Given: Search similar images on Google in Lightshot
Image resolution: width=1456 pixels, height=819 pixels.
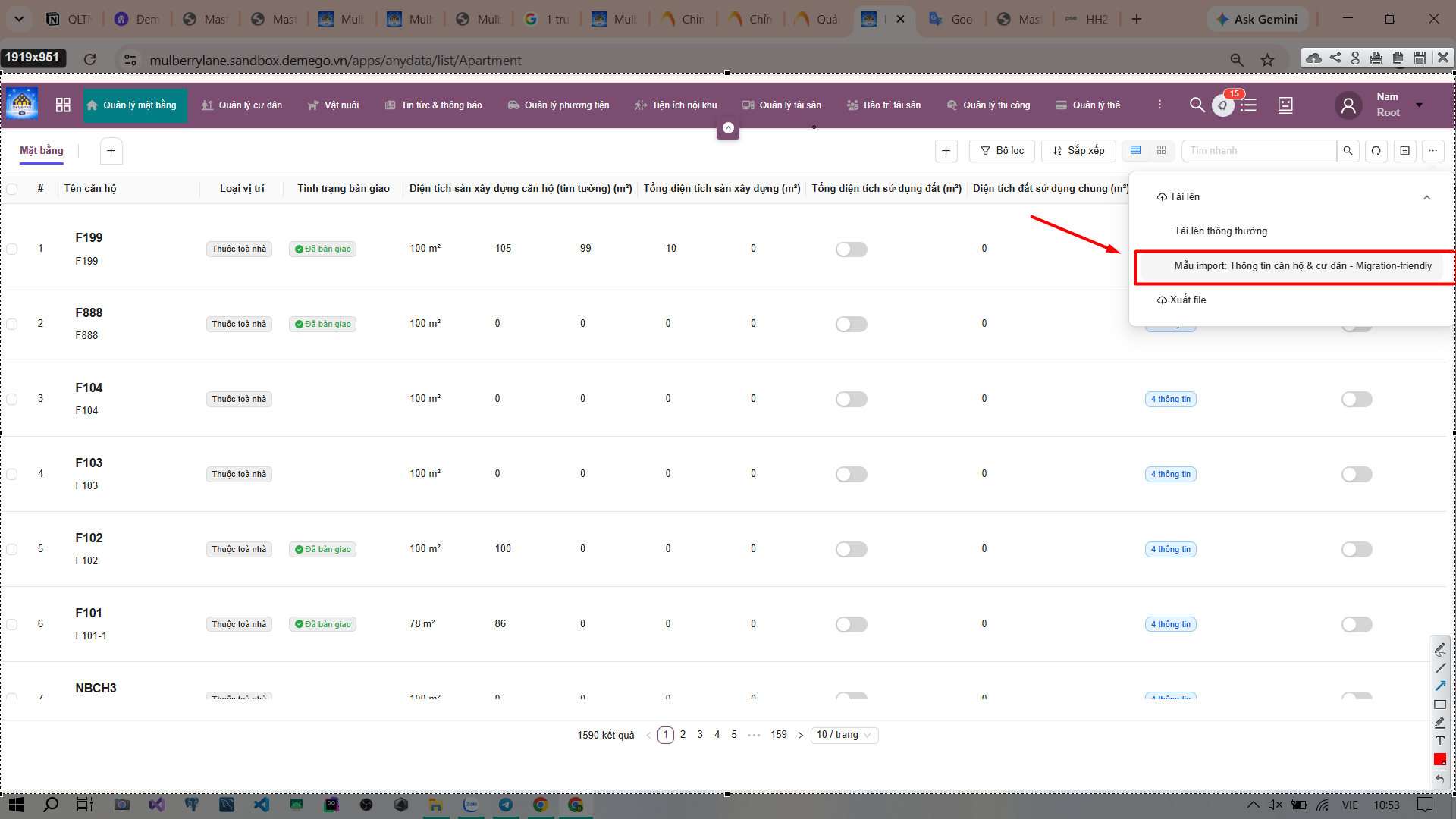Looking at the screenshot, I should (x=1356, y=57).
